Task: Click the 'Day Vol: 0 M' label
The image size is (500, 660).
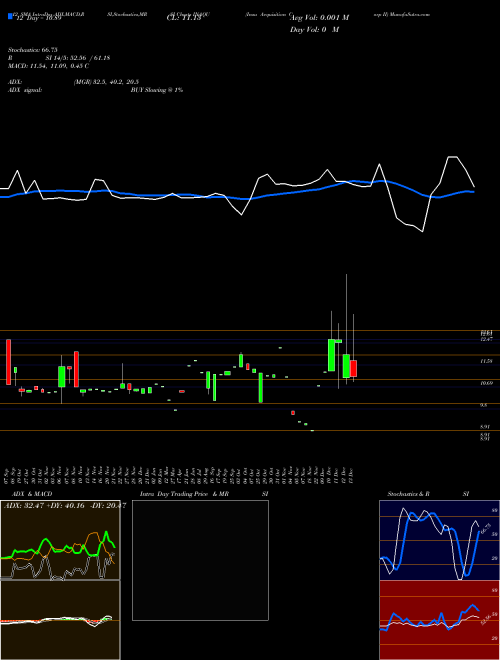Action: click(314, 30)
